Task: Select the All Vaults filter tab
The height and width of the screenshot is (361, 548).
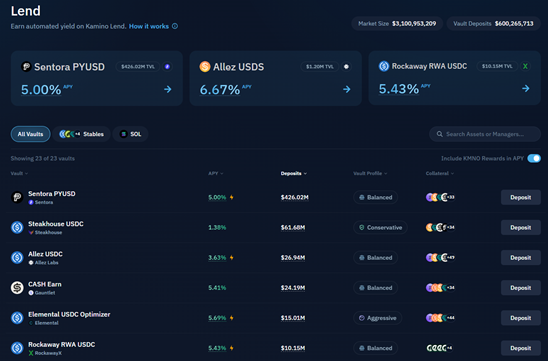Action: click(x=30, y=134)
